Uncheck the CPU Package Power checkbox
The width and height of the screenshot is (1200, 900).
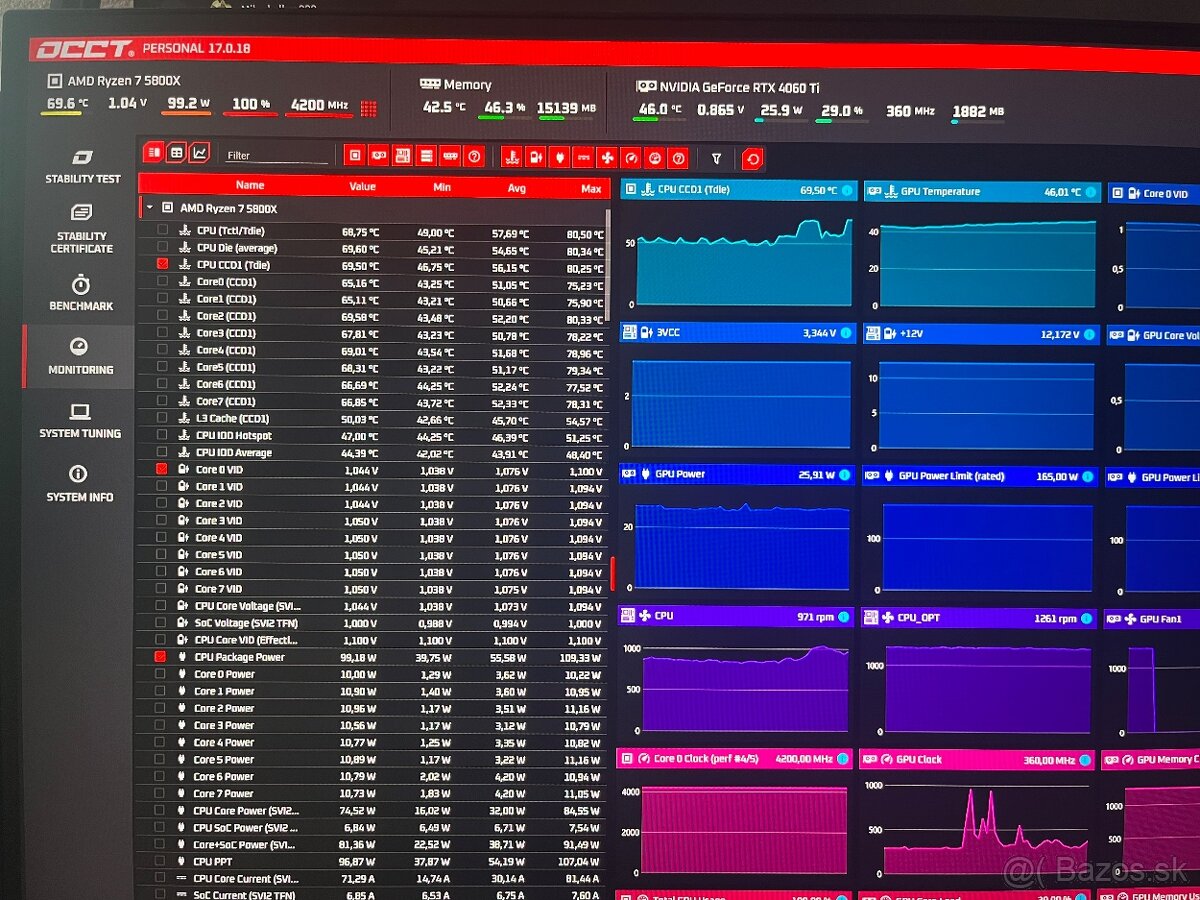160,657
